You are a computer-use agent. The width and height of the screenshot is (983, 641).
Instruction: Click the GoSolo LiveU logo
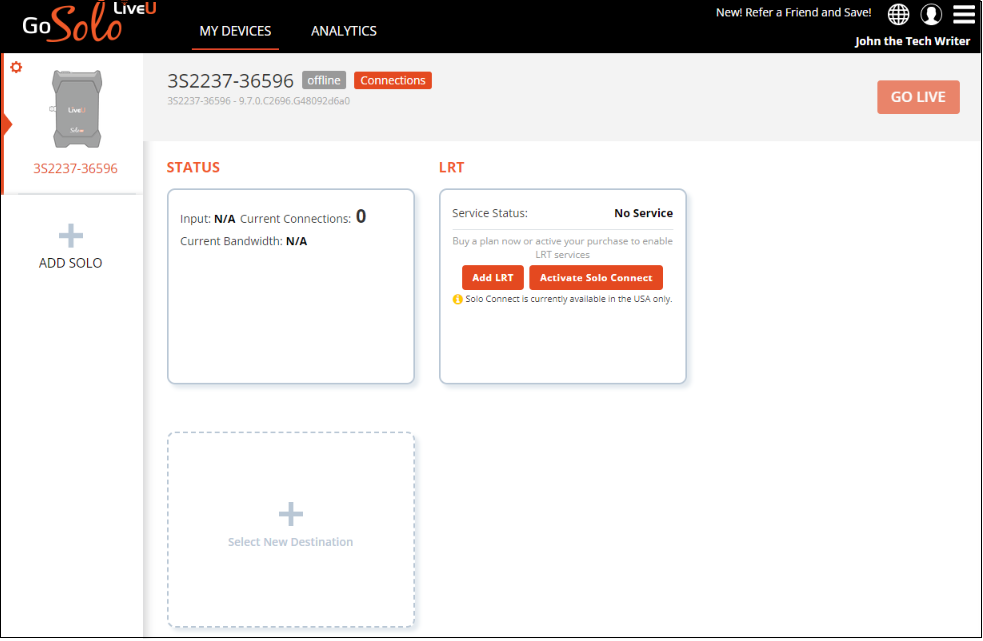pos(89,23)
